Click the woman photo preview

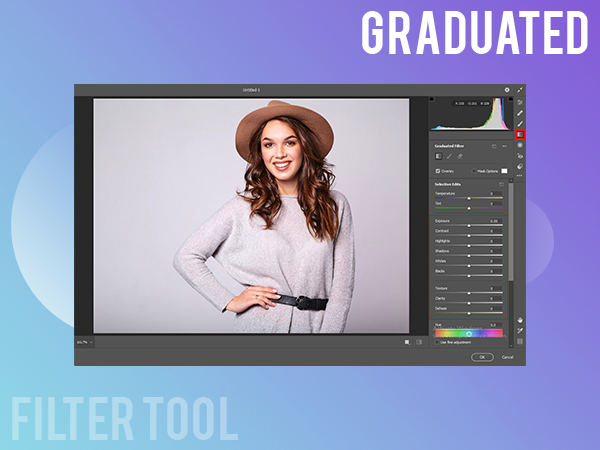(x=251, y=216)
